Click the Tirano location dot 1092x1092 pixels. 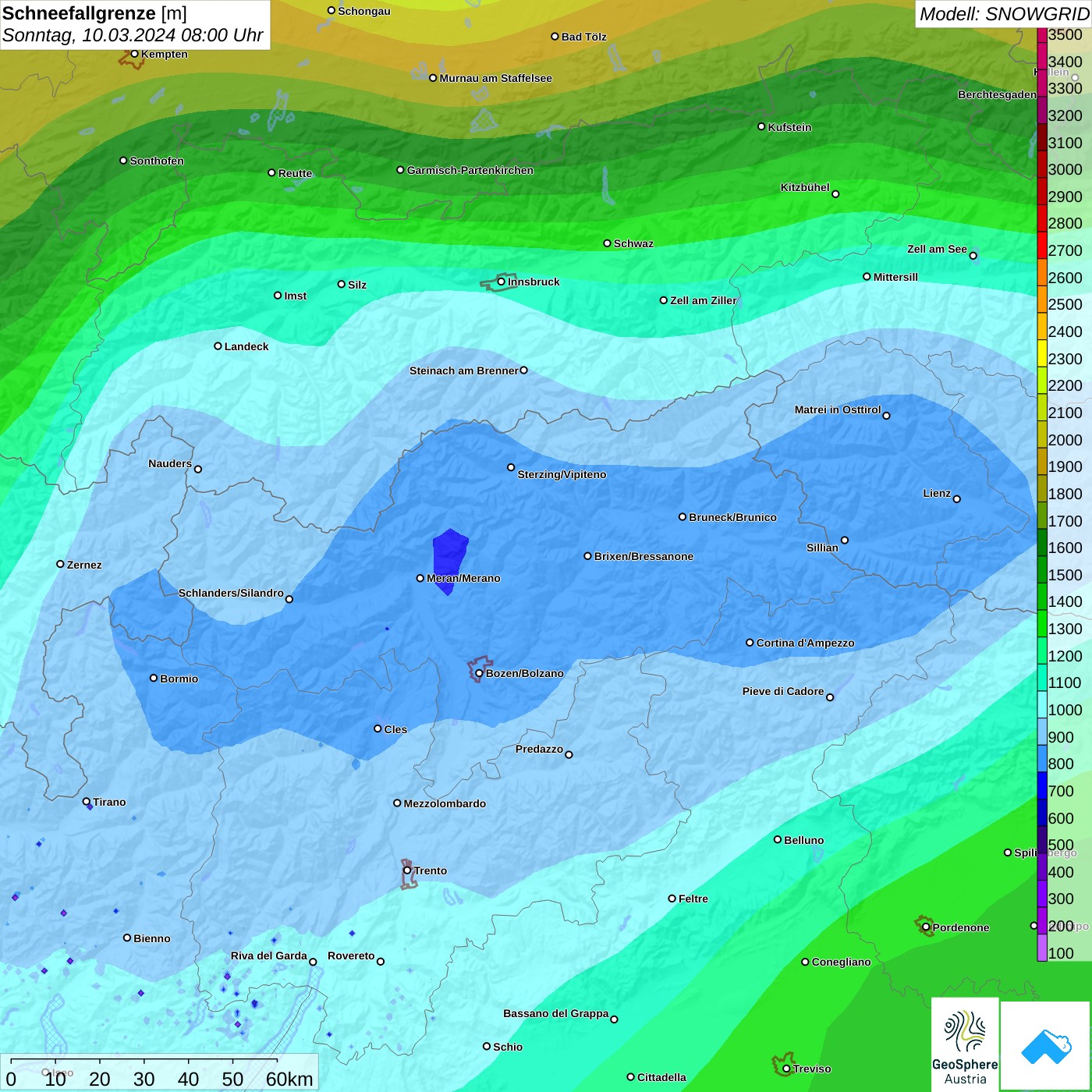(87, 801)
